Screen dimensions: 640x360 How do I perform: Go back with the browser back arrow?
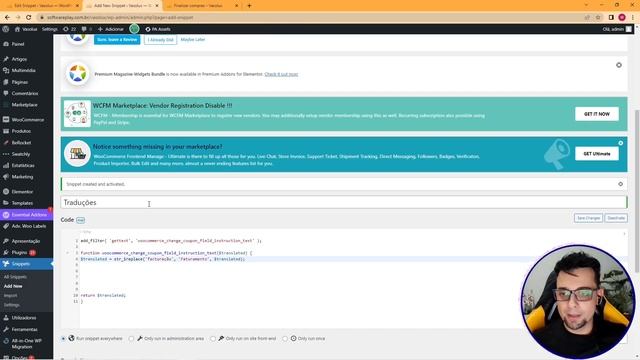click(7, 18)
